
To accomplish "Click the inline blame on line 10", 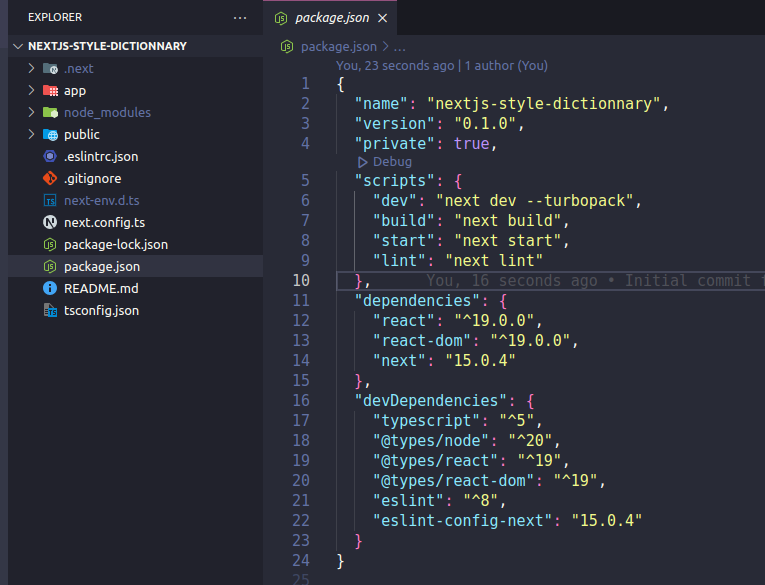I will 595,281.
